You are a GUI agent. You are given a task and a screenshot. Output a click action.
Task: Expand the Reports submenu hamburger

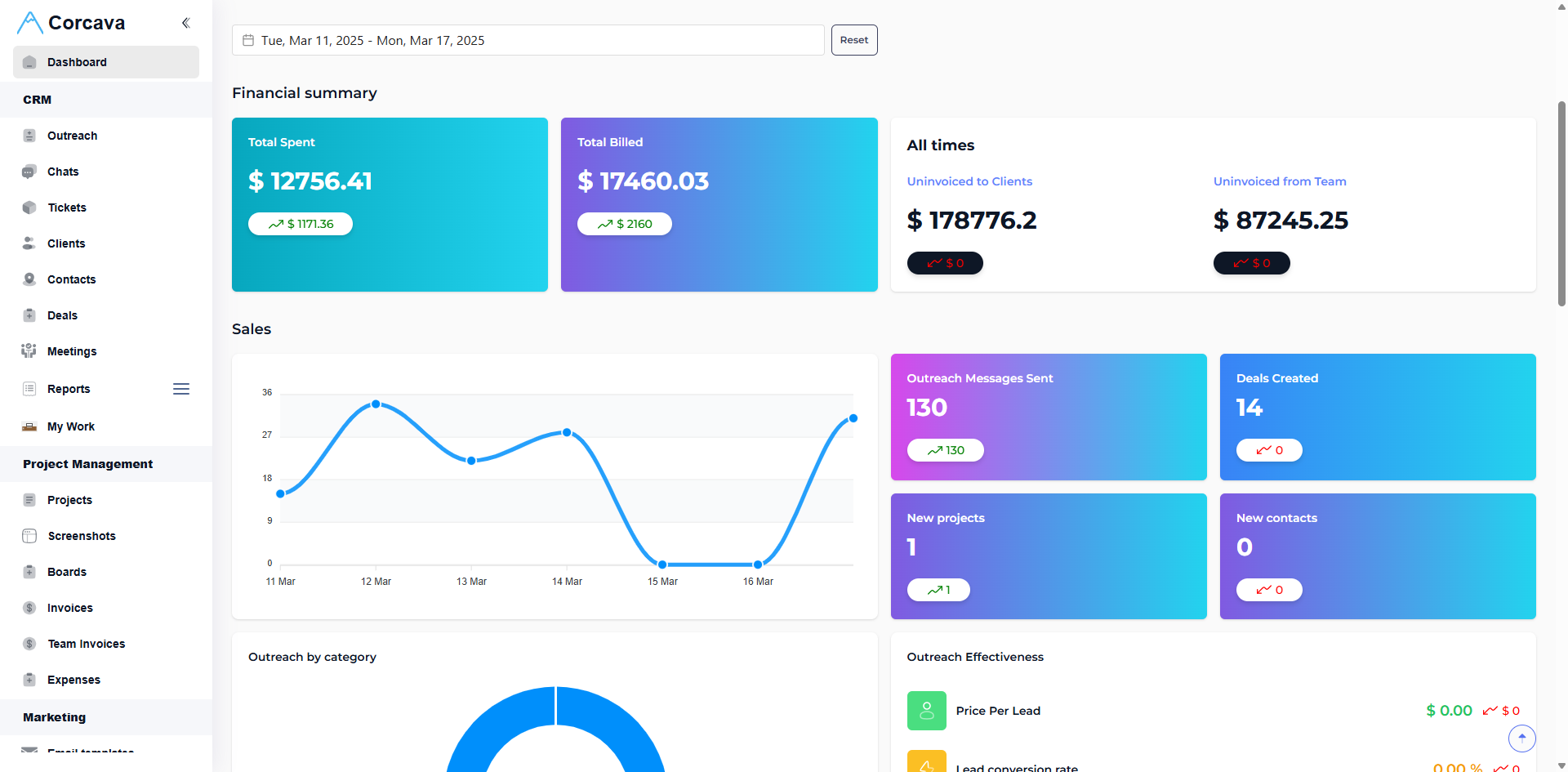click(x=181, y=389)
